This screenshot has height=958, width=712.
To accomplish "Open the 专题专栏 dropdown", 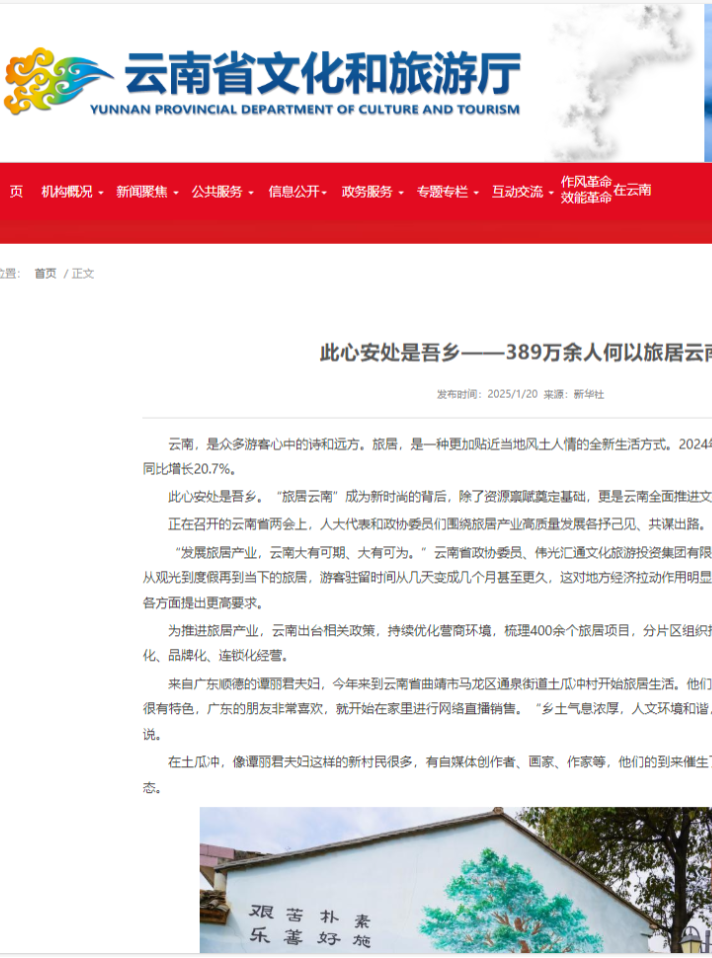I will click(447, 191).
